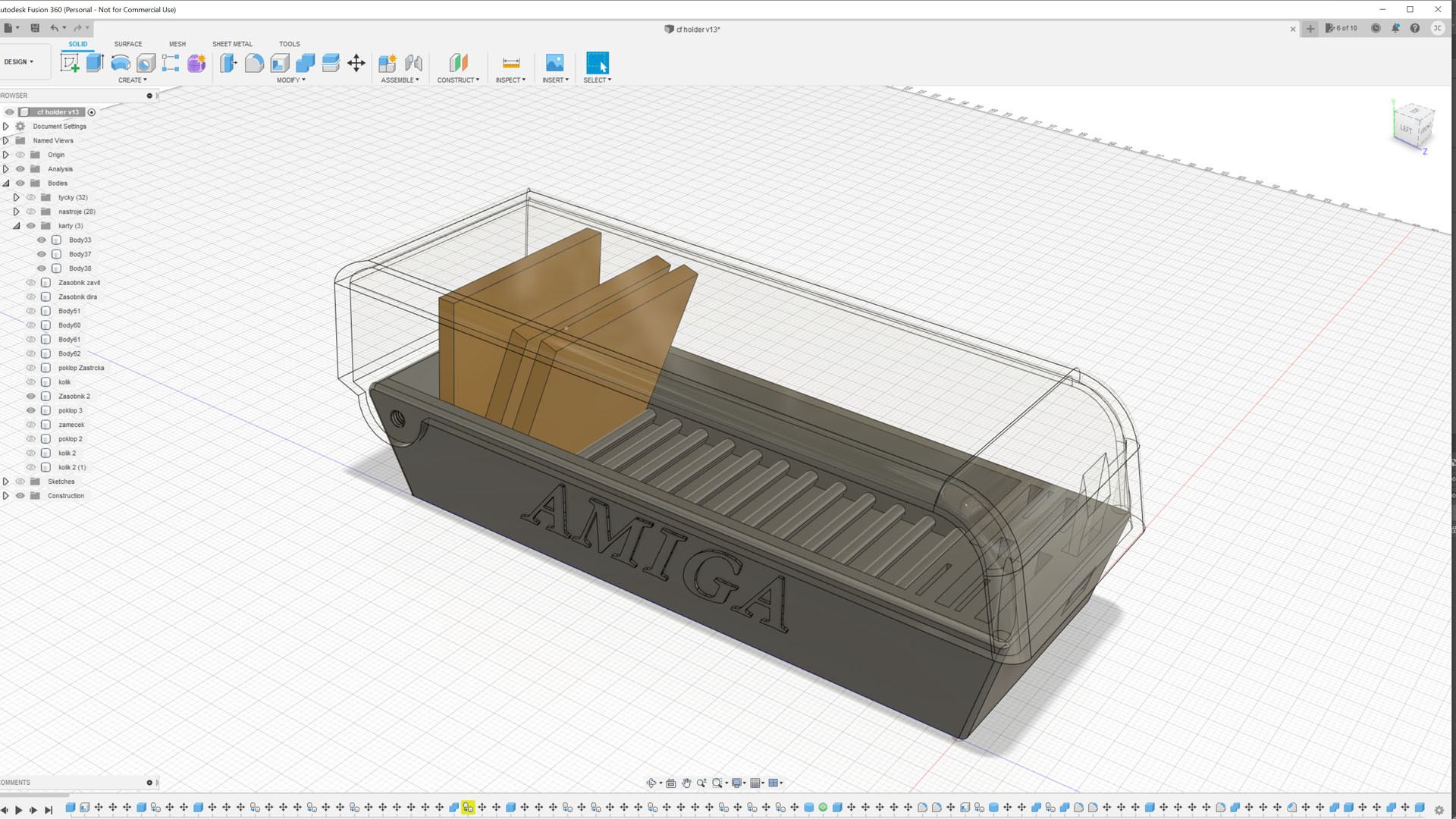Hide Body33 with its eye icon
The height and width of the screenshot is (819, 1456).
[42, 240]
